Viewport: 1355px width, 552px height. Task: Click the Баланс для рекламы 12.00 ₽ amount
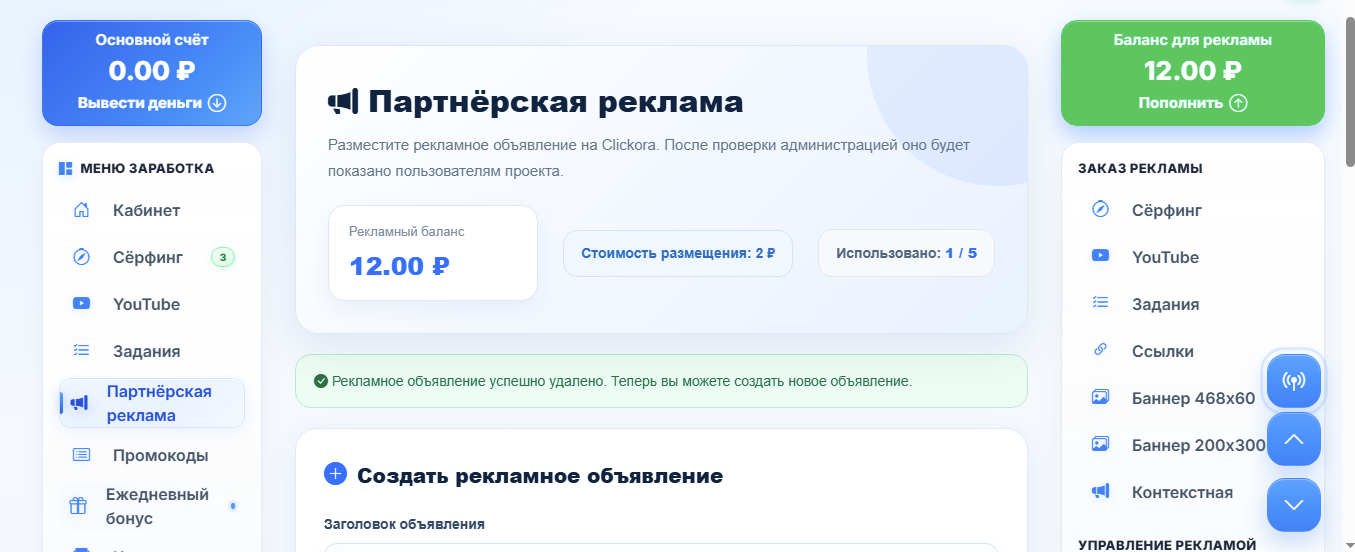click(1193, 71)
